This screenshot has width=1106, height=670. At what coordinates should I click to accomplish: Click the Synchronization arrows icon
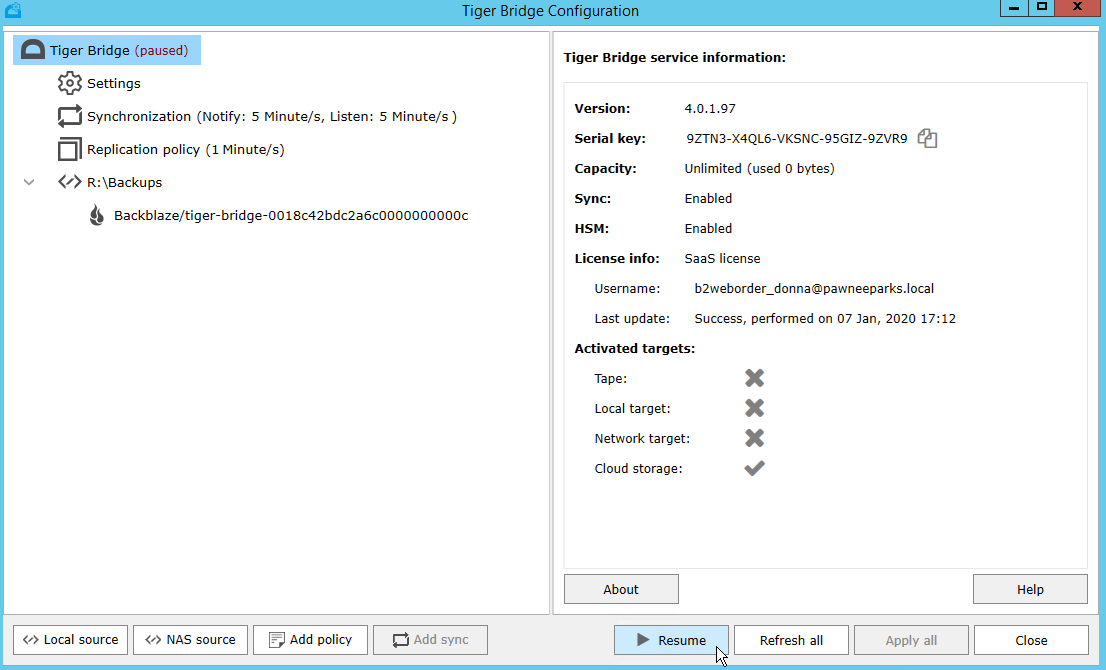coord(69,116)
